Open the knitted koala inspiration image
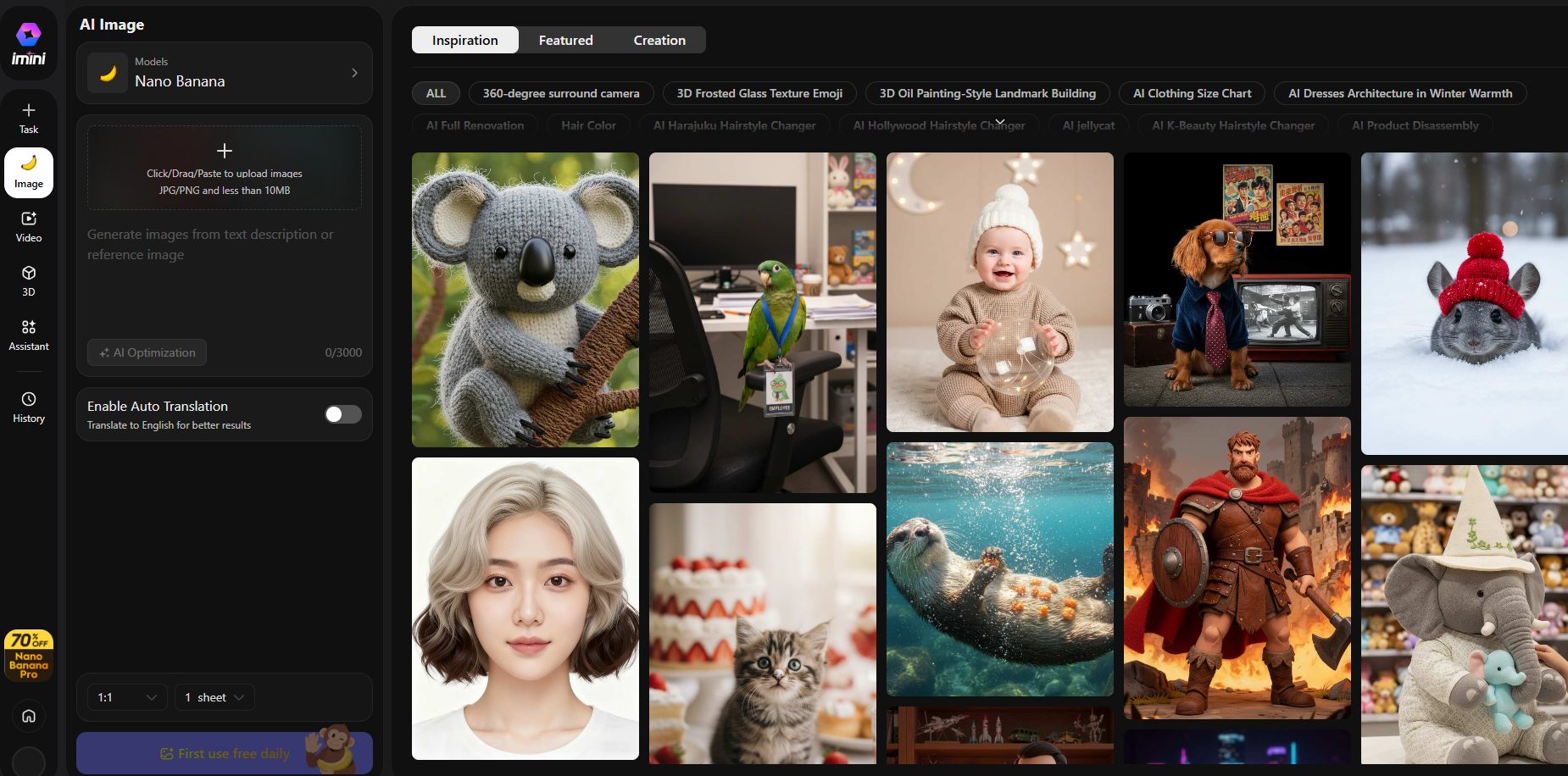Viewport: 1568px width, 776px height. 525,300
